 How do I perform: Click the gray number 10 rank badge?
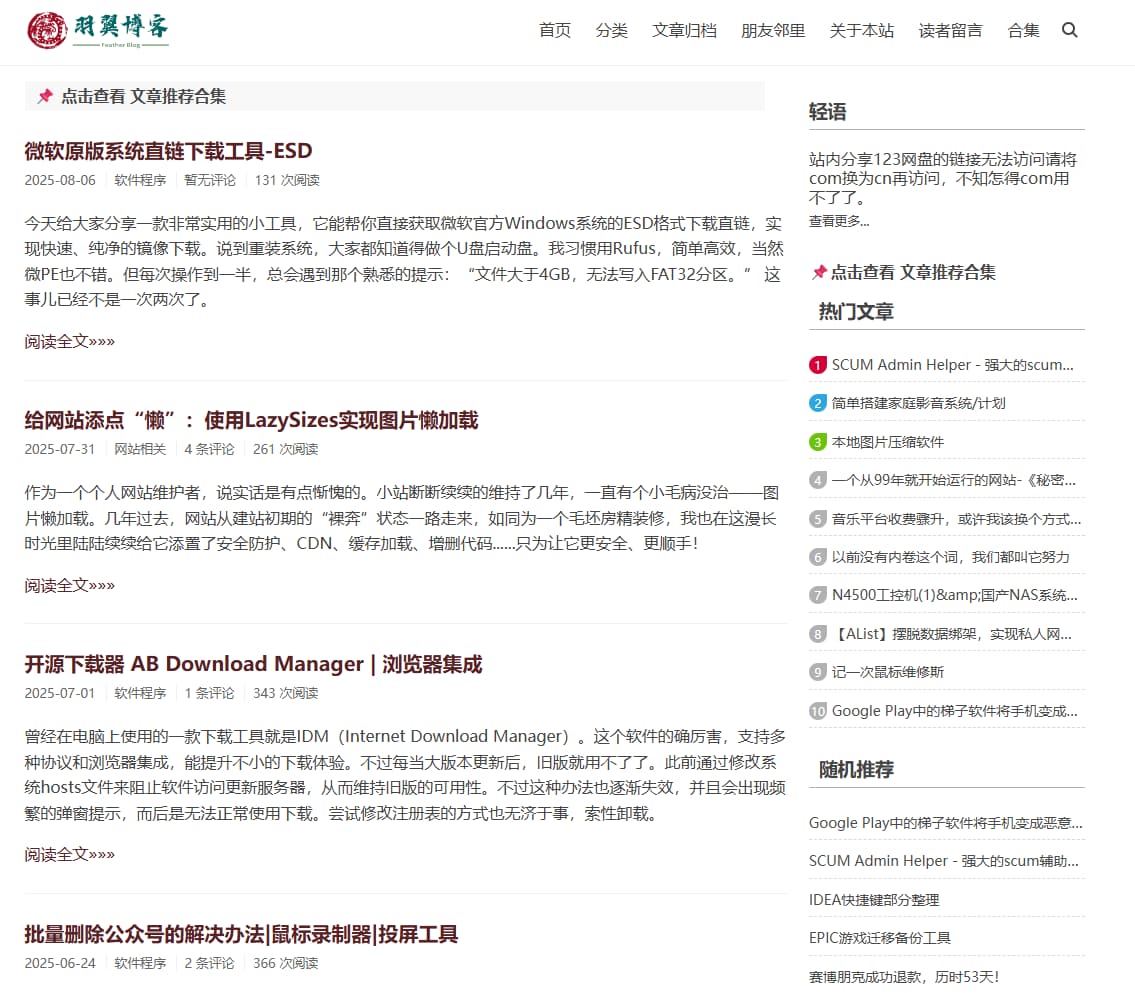(817, 711)
